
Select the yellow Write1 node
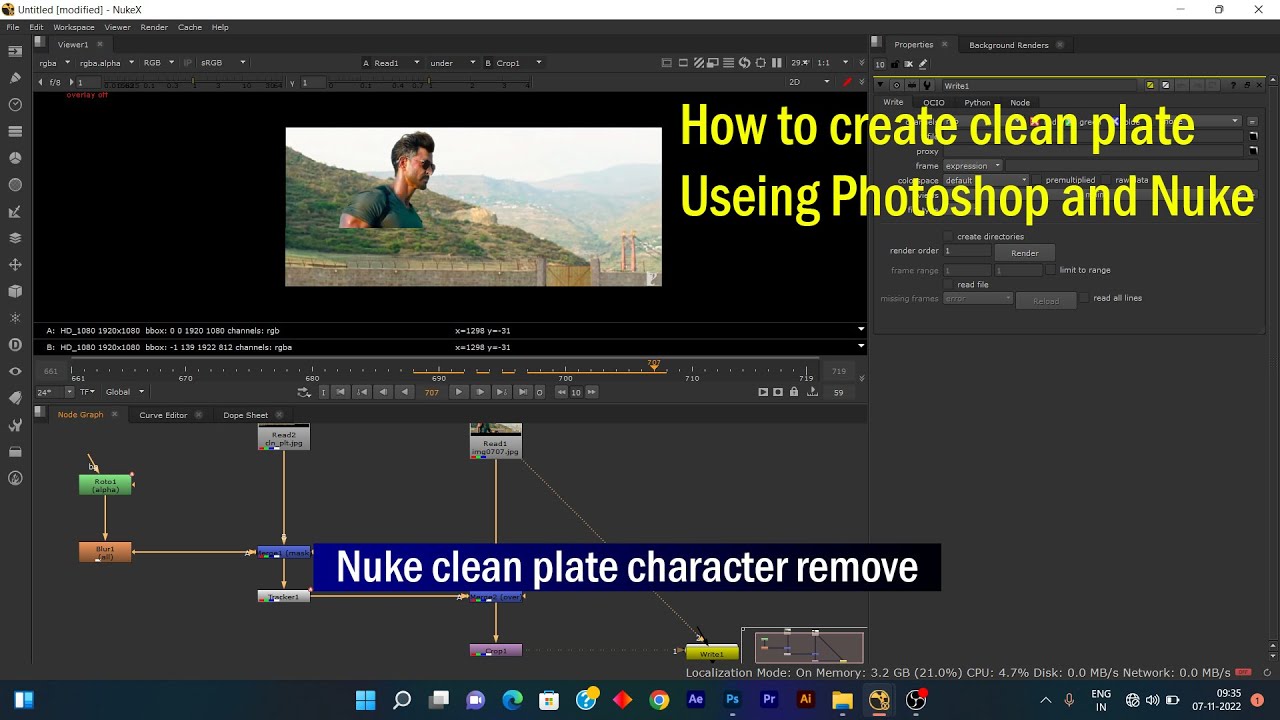712,654
